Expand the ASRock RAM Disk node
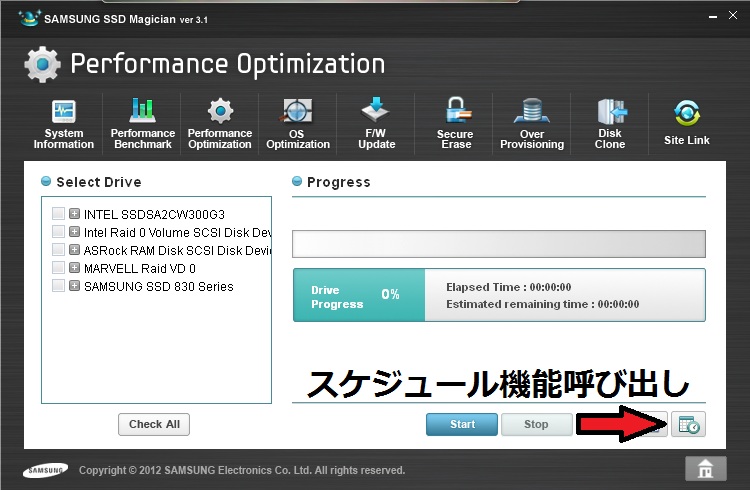The height and width of the screenshot is (490, 750). (74, 249)
